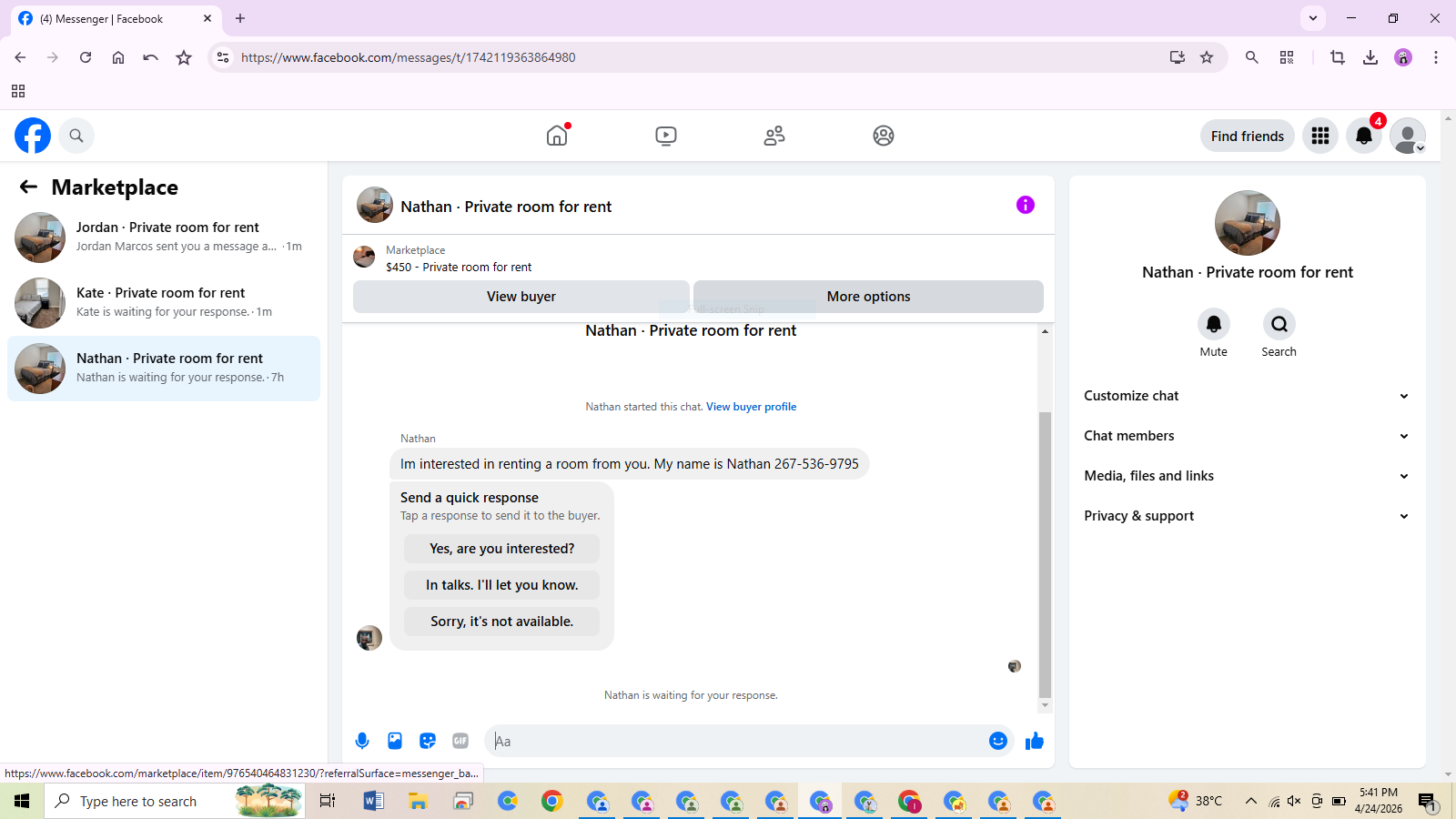Viewport: 1456px width, 819px height.
Task: Open the browser zoom magnifier icon
Action: [x=1252, y=57]
